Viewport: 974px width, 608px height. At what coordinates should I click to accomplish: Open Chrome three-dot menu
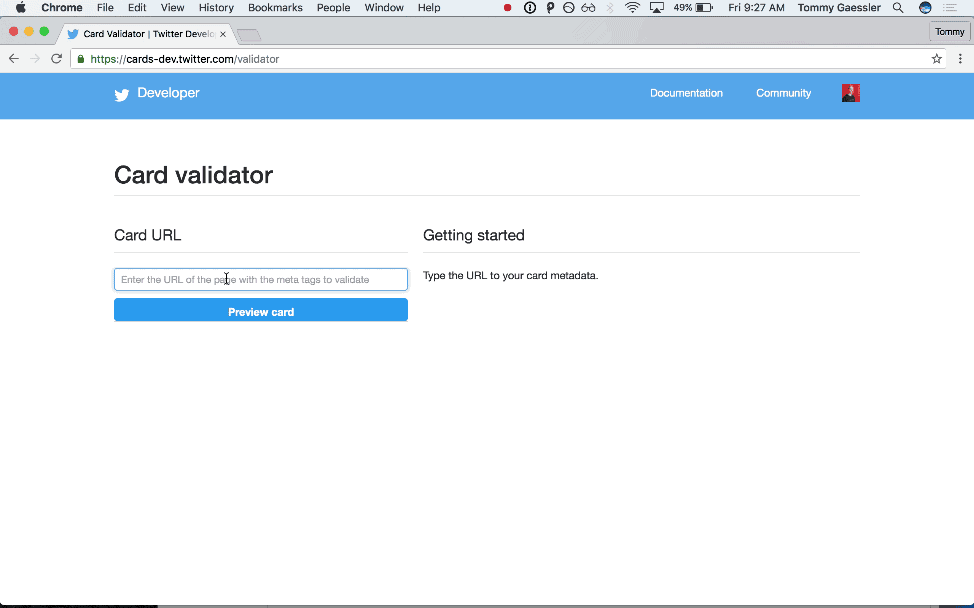coord(960,59)
